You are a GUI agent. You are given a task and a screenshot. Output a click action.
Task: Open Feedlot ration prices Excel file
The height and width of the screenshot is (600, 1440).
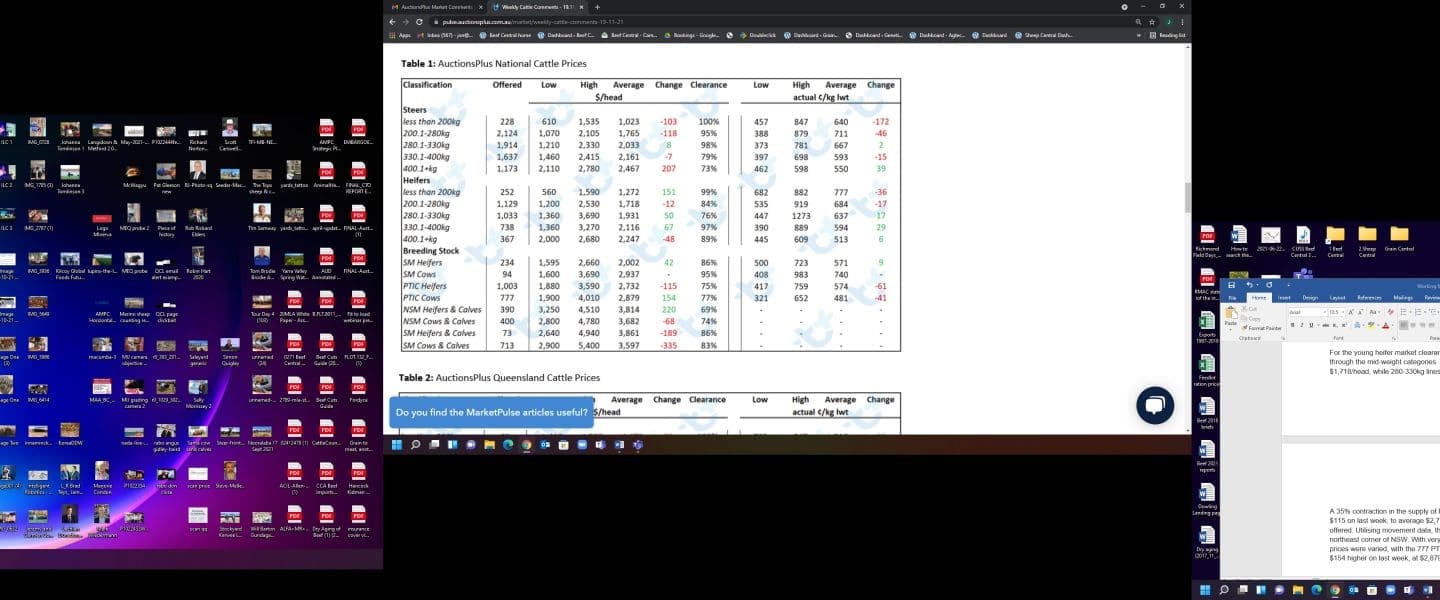pyautogui.click(x=1207, y=369)
